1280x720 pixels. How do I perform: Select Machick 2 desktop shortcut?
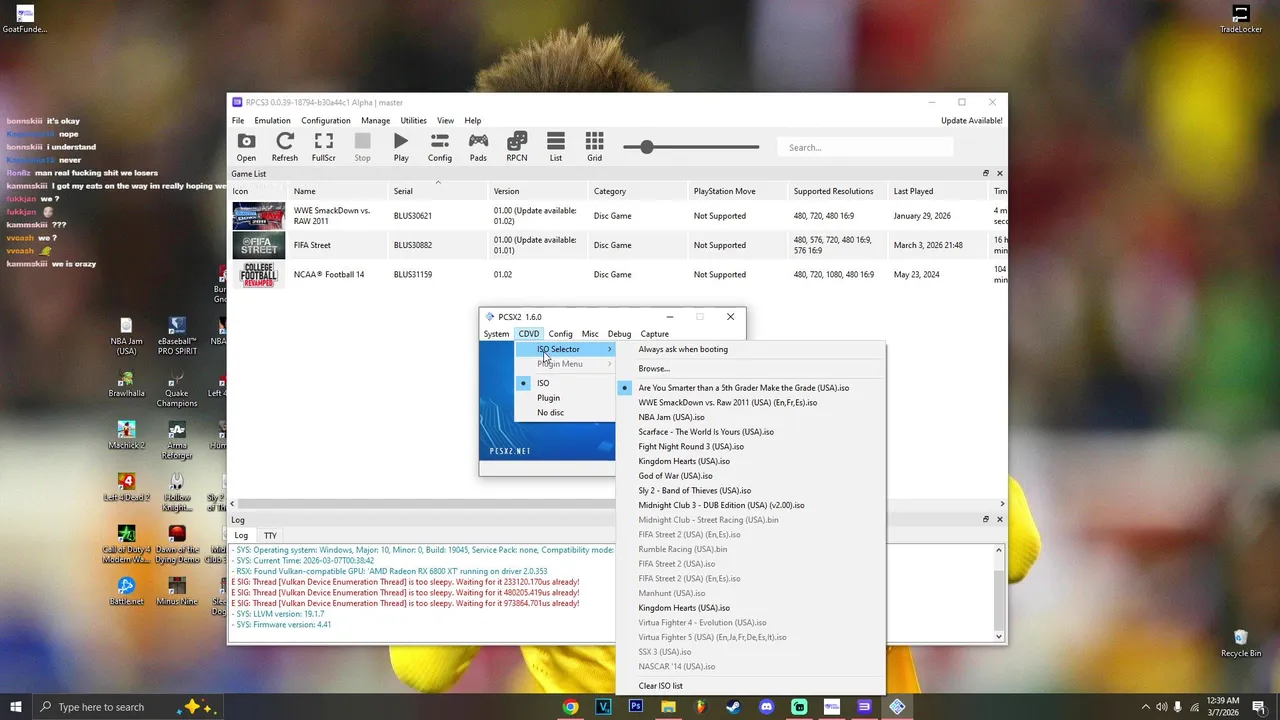tap(126, 431)
